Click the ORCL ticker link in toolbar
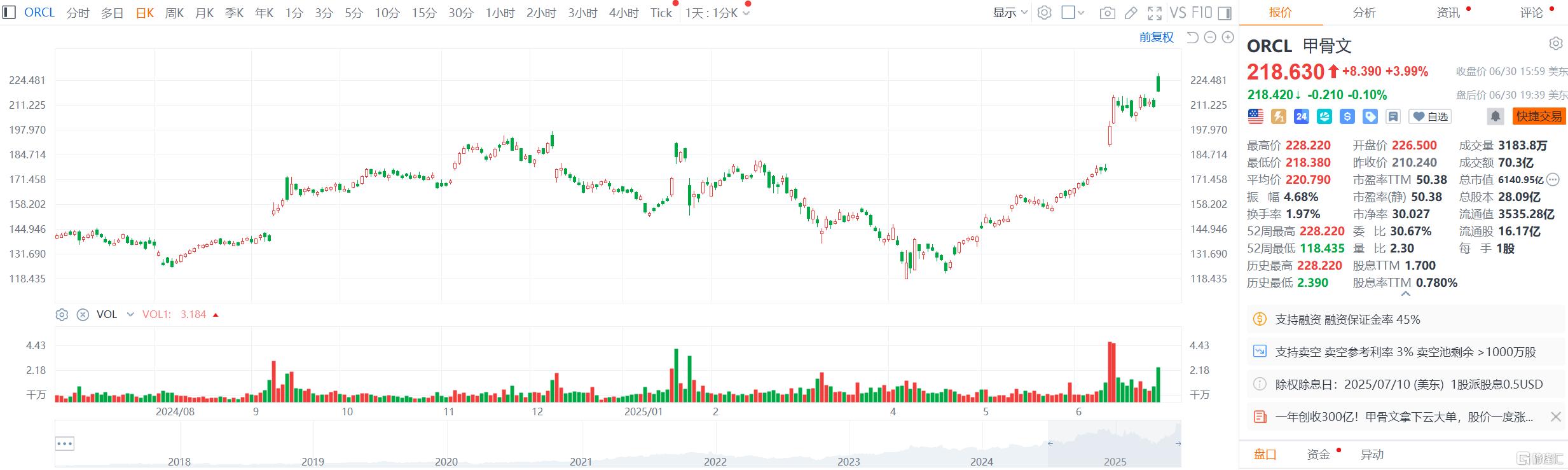 [x=39, y=13]
